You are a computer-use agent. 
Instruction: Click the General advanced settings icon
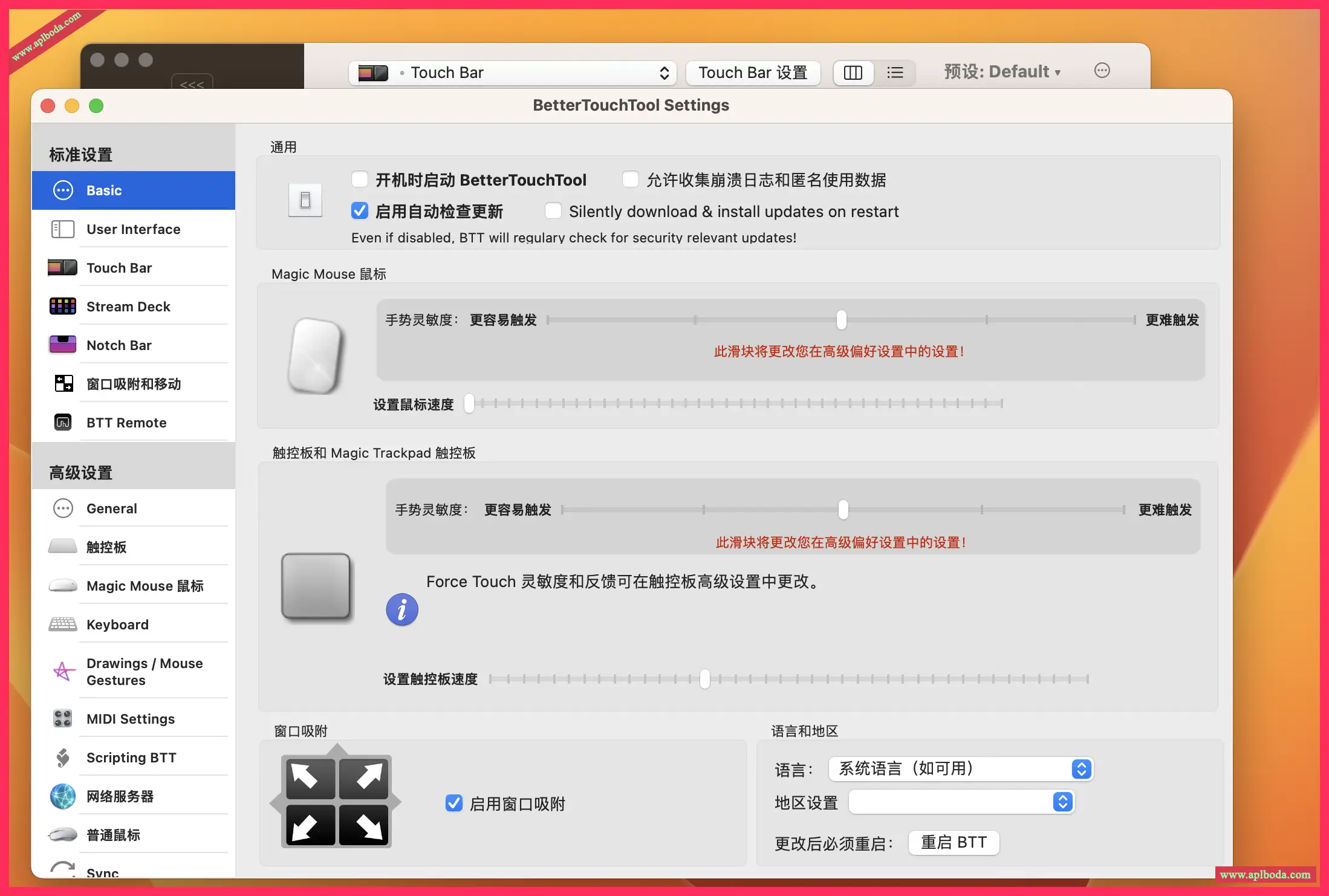click(x=63, y=508)
